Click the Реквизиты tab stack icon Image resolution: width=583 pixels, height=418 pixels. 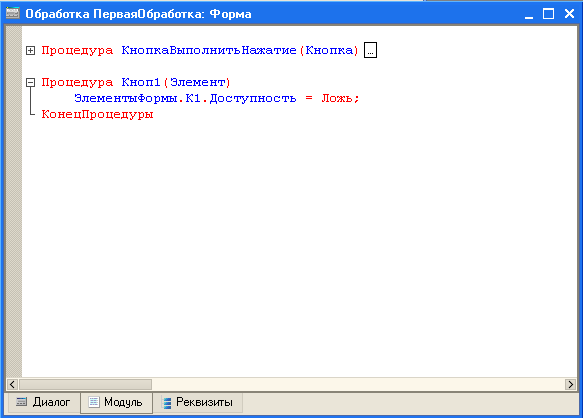click(x=167, y=402)
